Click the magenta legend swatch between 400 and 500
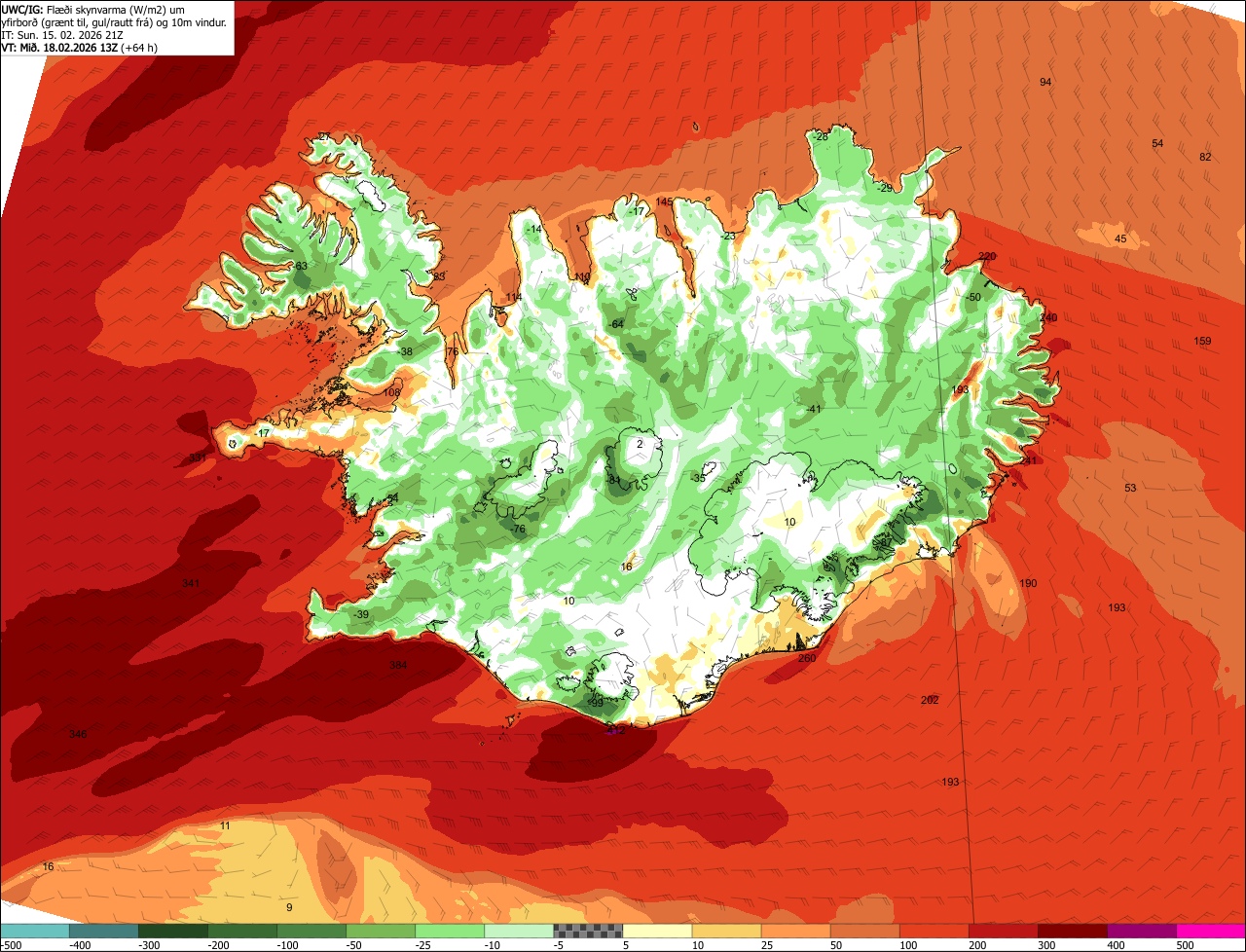The height and width of the screenshot is (952, 1246). pos(1141,931)
